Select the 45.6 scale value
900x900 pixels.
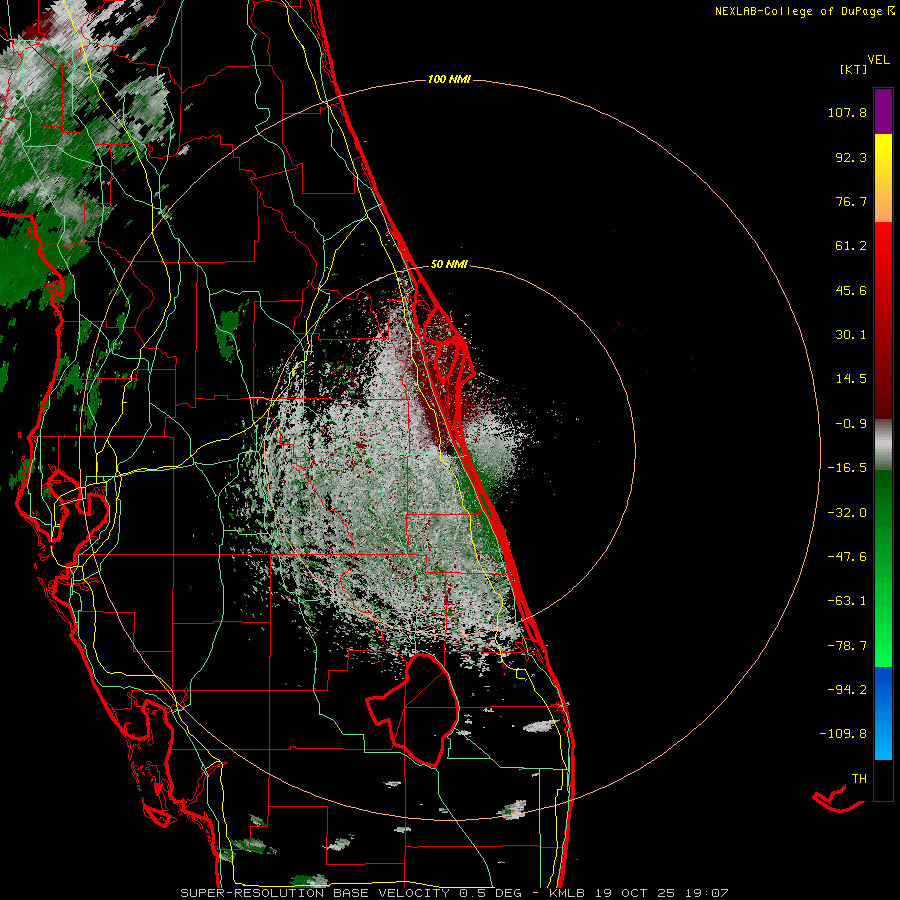(x=851, y=290)
